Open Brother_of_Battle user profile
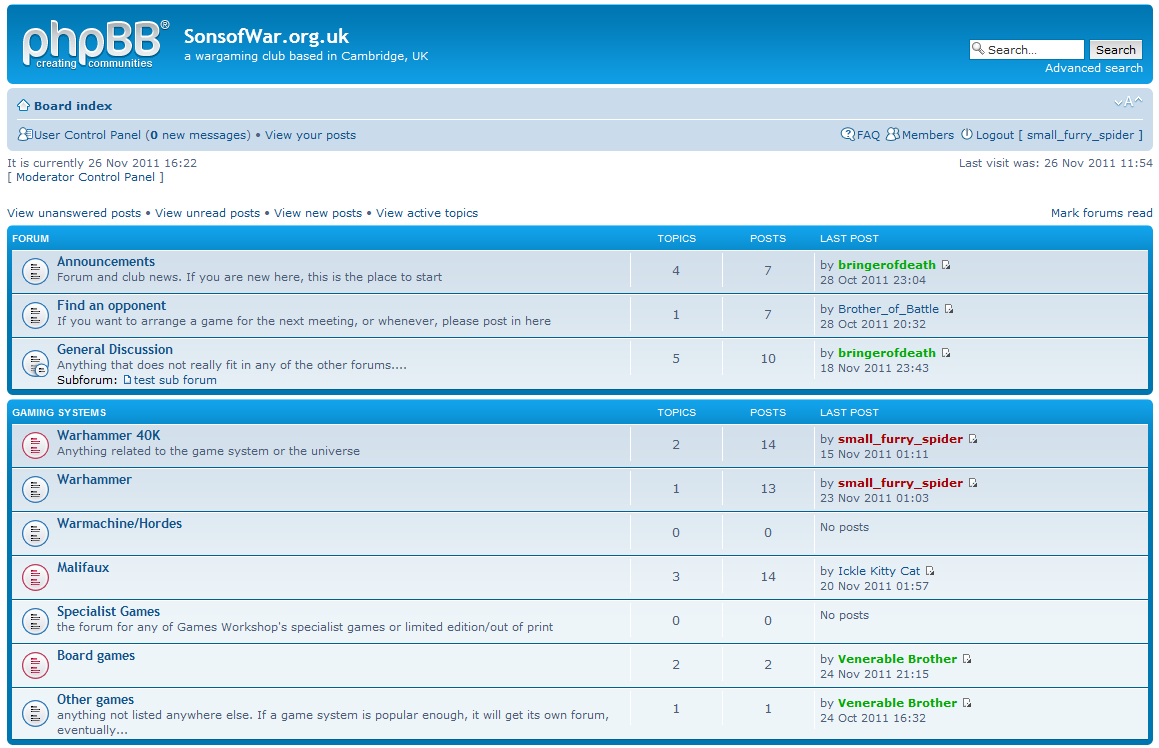This screenshot has height=748, width=1159. pyautogui.click(x=888, y=309)
